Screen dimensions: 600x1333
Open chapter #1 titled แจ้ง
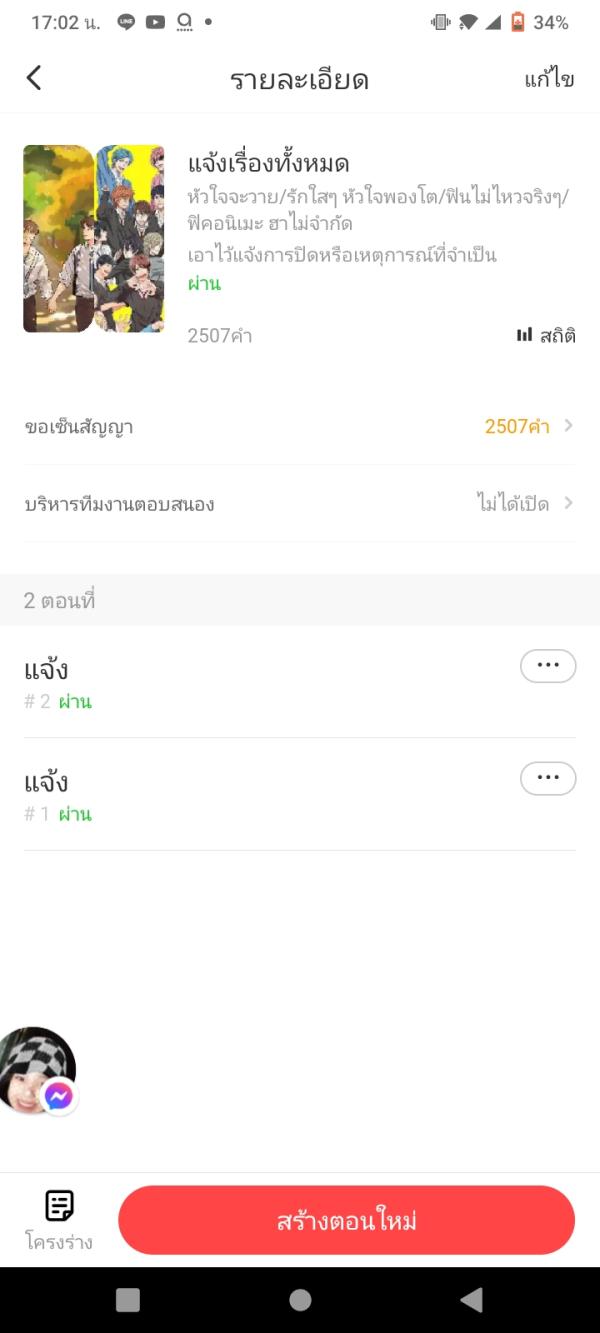coord(47,782)
